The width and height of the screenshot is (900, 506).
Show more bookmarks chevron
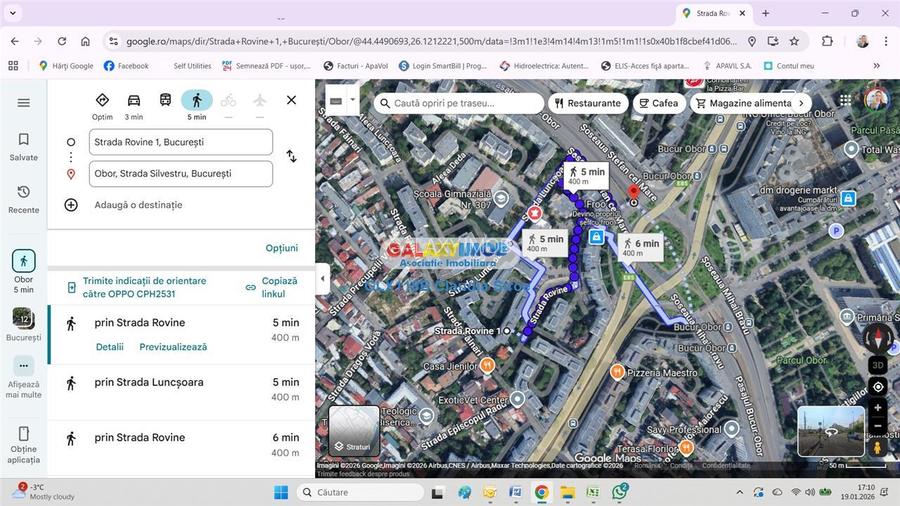point(876,66)
